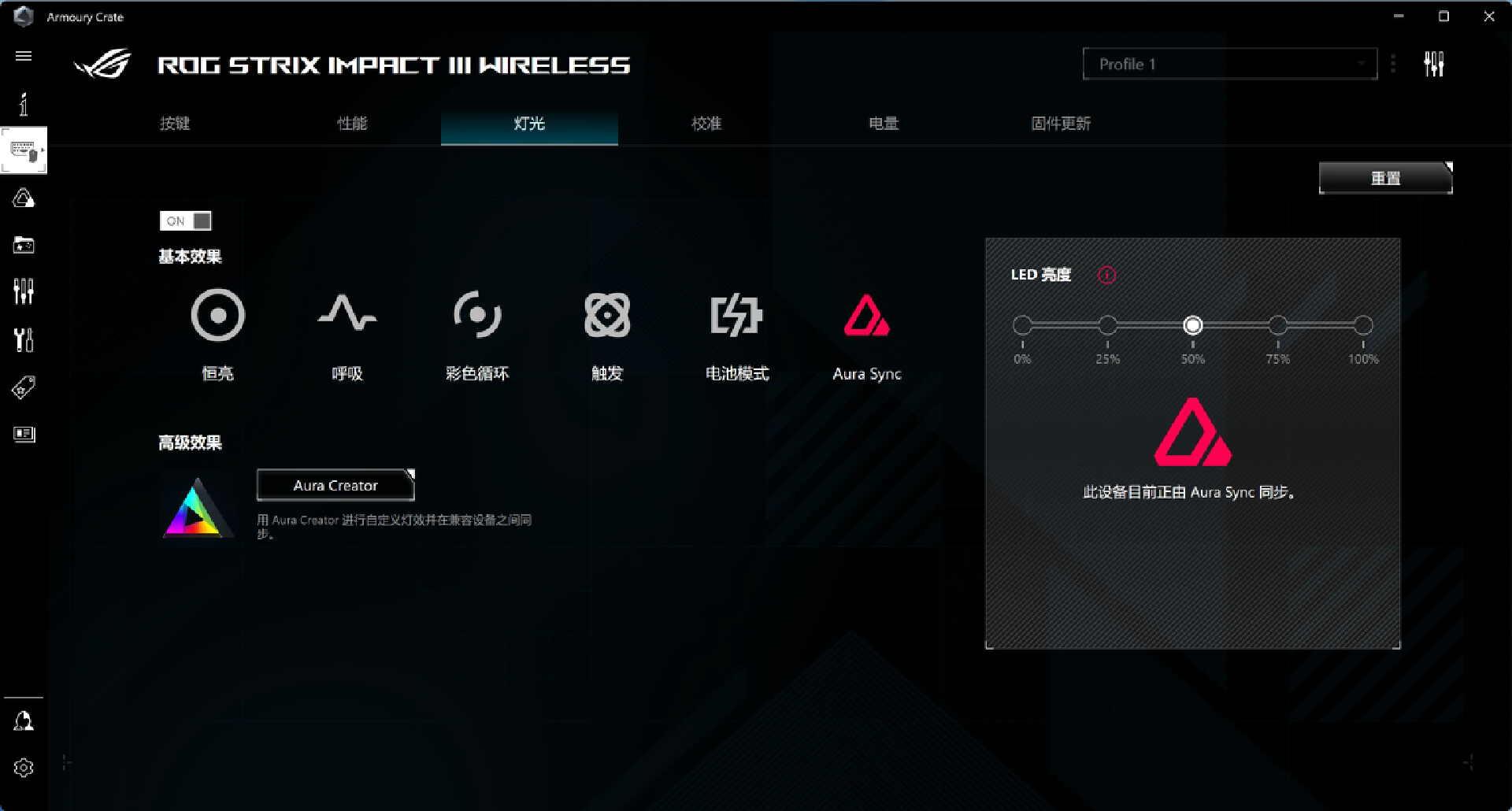Open the Profile 1 dropdown
The image size is (1512, 811).
pos(1230,64)
